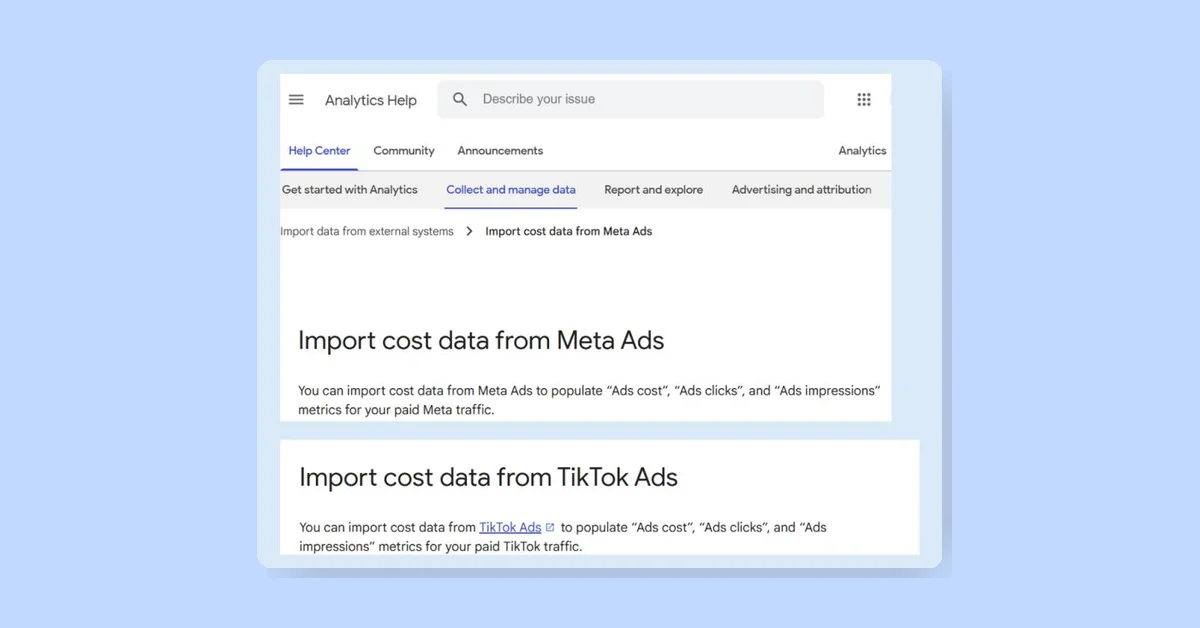Click the Analytics link in the top bar
The width and height of the screenshot is (1200, 628).
[x=862, y=151]
